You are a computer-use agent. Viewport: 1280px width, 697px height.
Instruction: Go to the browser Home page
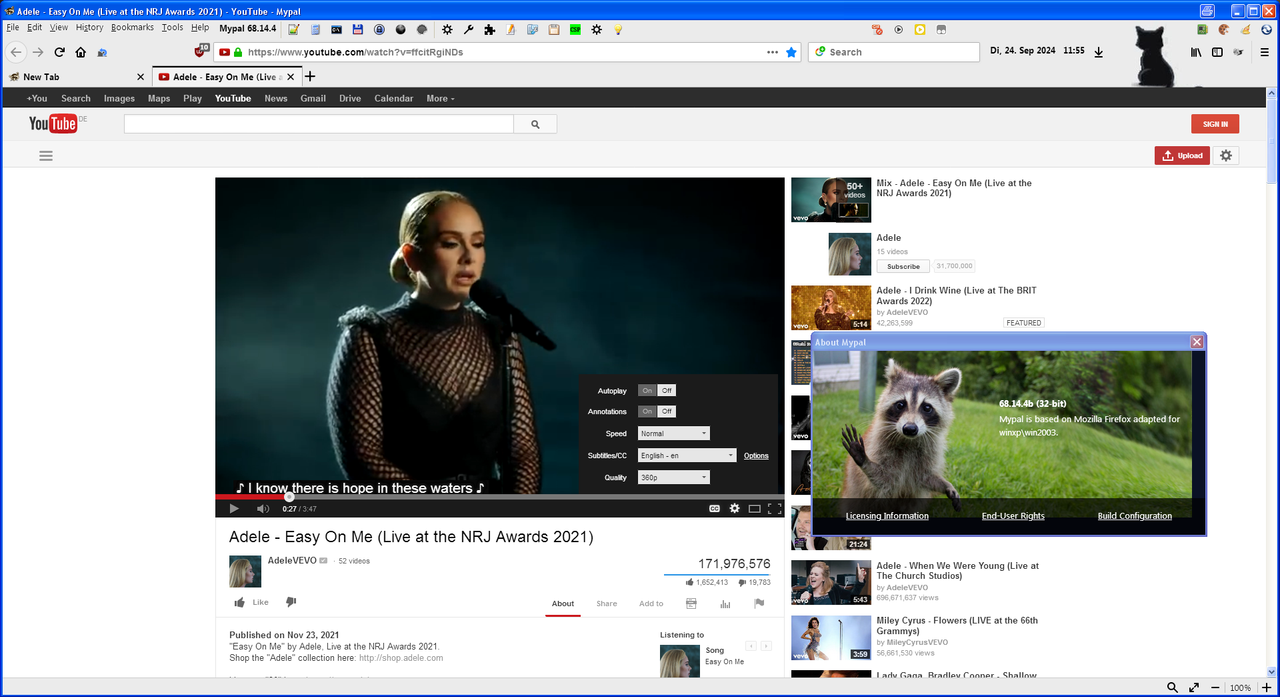(x=81, y=52)
